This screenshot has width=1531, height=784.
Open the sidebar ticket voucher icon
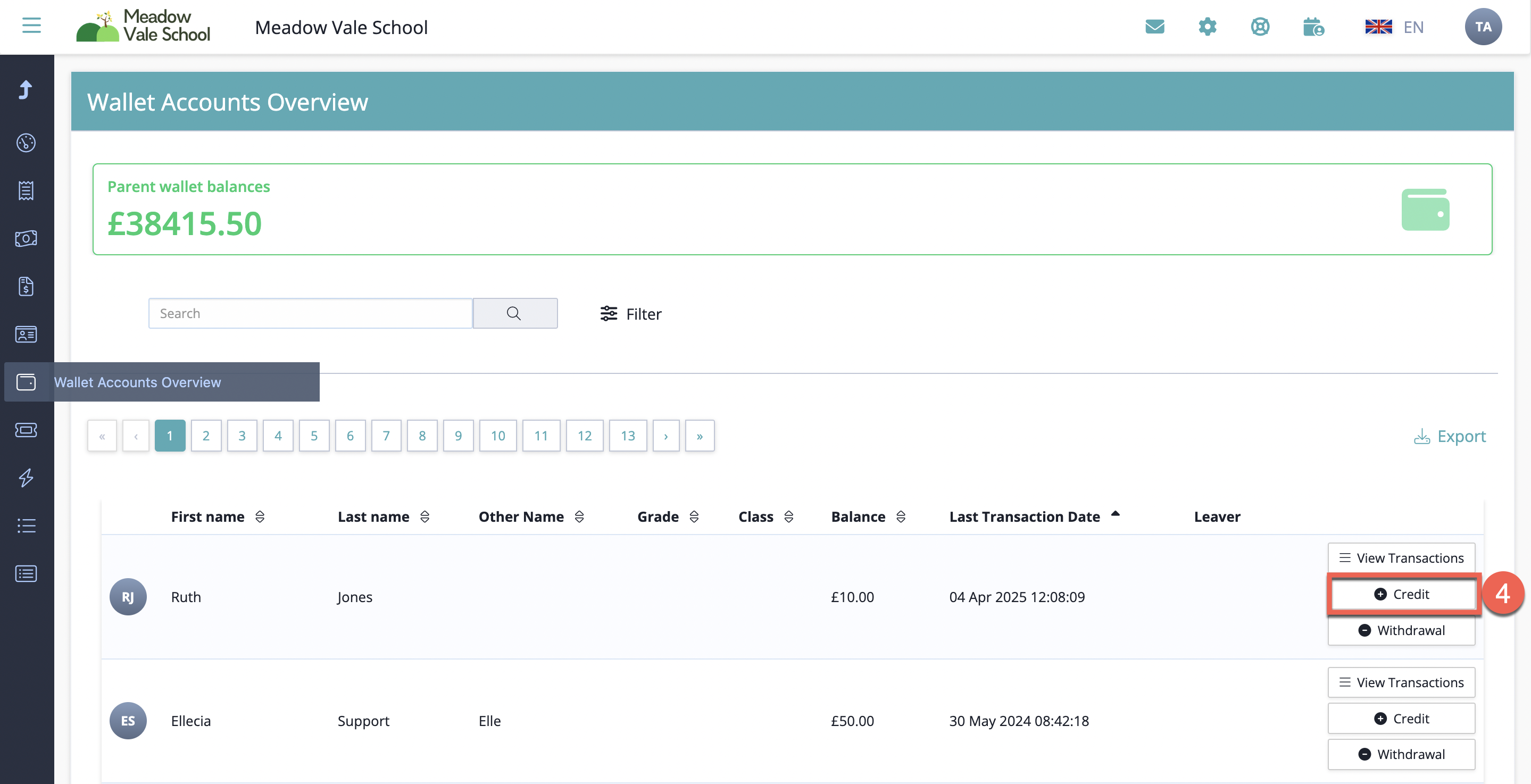point(26,430)
